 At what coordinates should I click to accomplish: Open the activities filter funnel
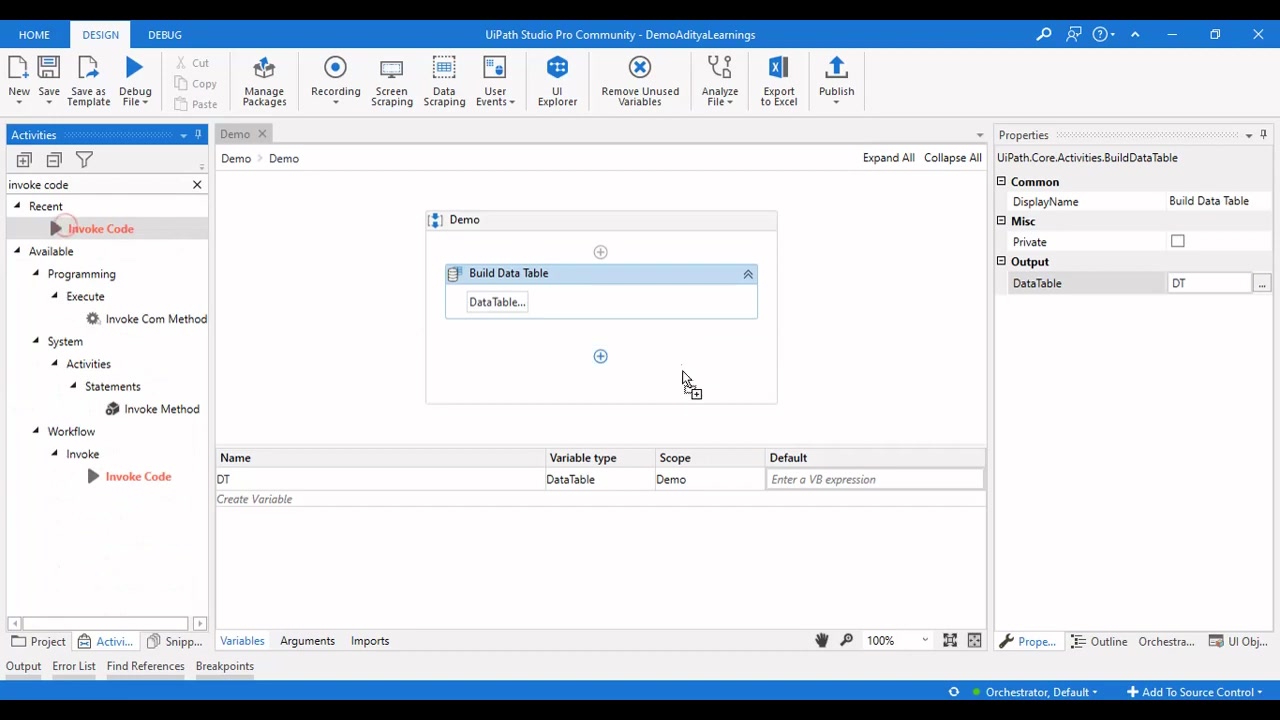(x=84, y=160)
